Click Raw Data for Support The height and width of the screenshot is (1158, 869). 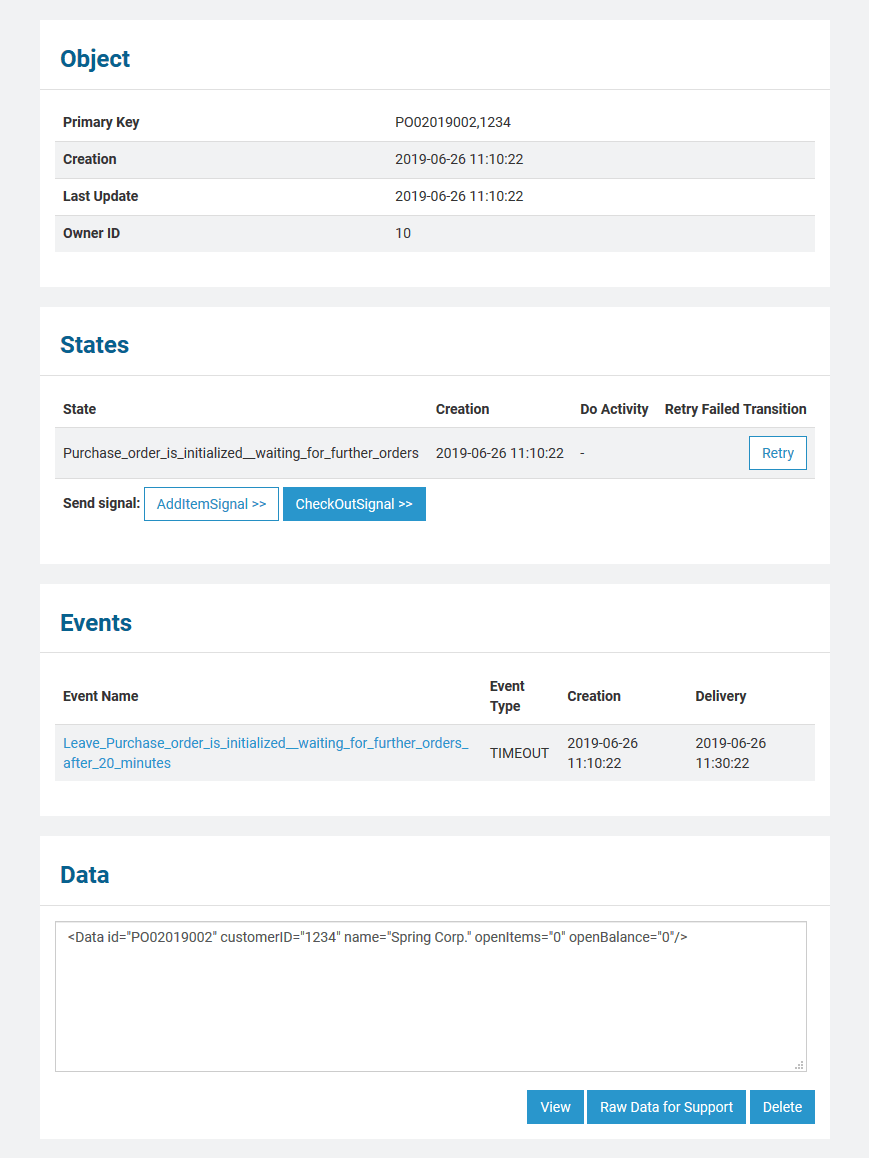click(666, 1106)
